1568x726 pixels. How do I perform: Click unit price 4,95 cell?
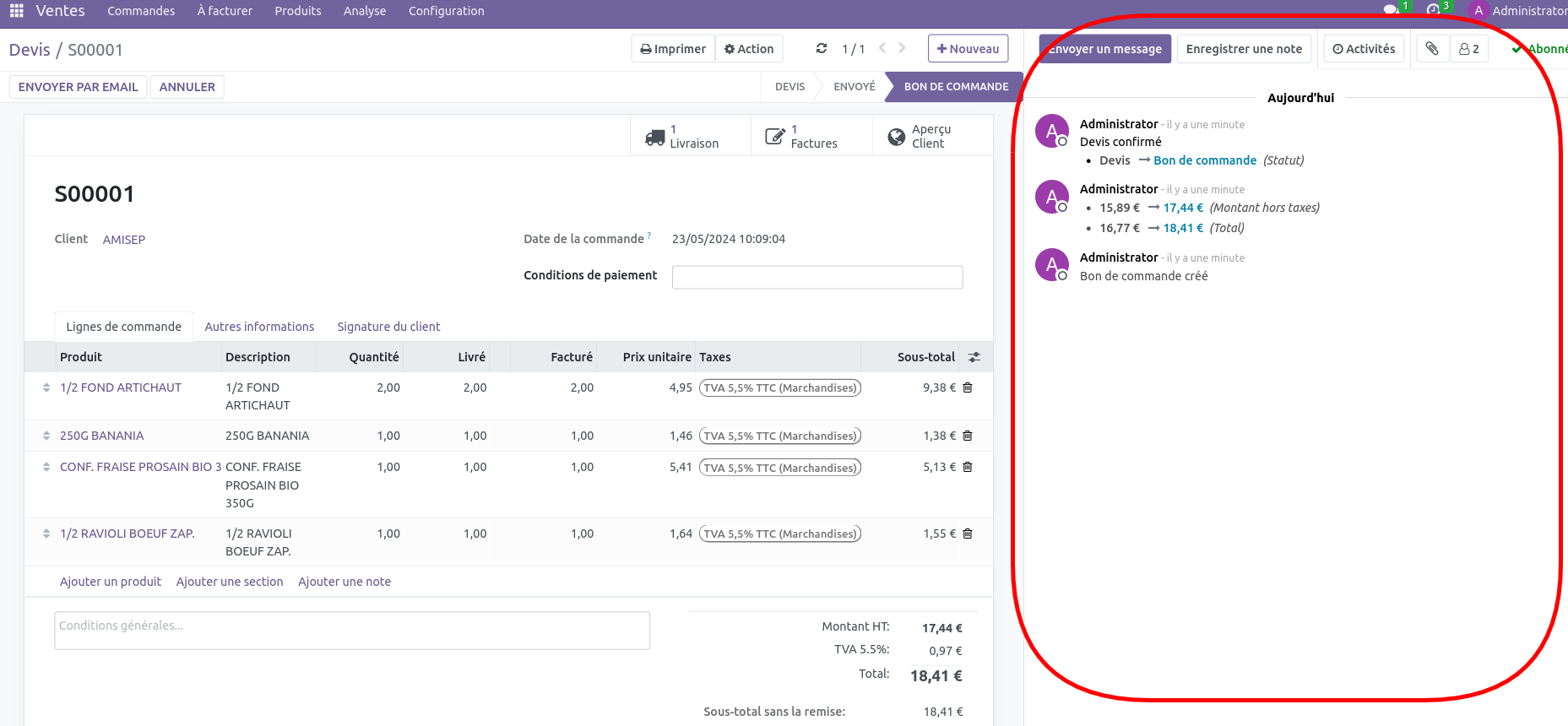click(681, 387)
